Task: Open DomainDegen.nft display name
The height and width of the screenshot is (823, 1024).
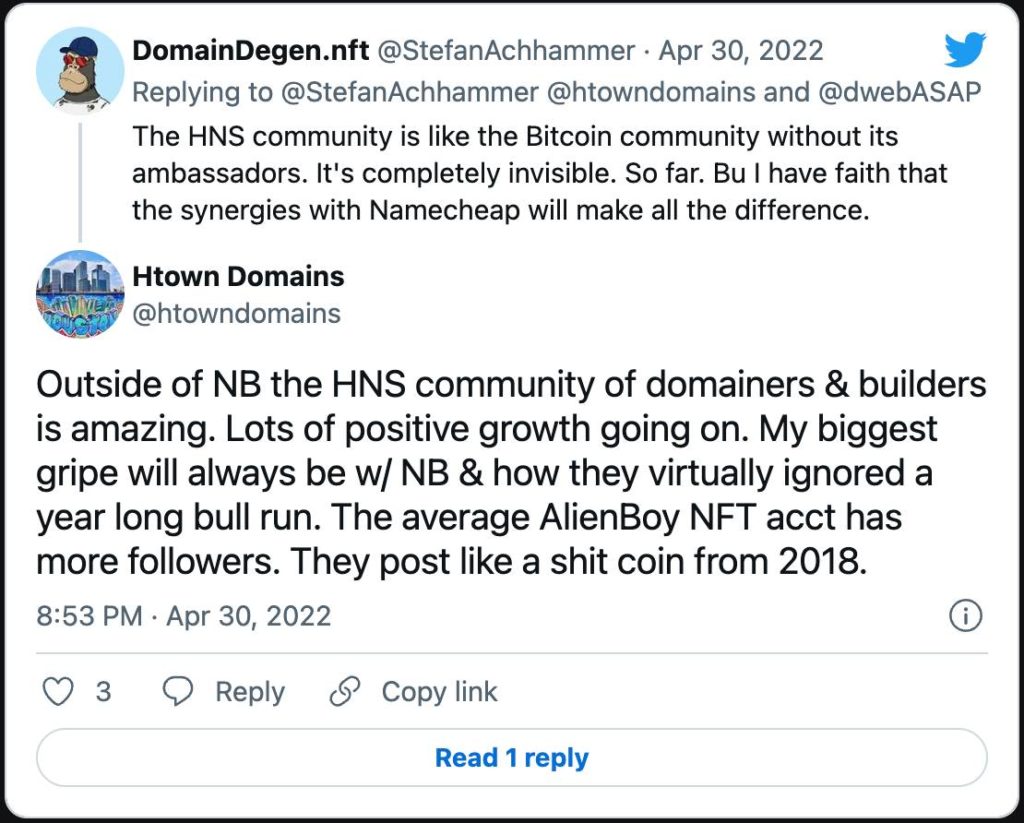Action: point(251,50)
